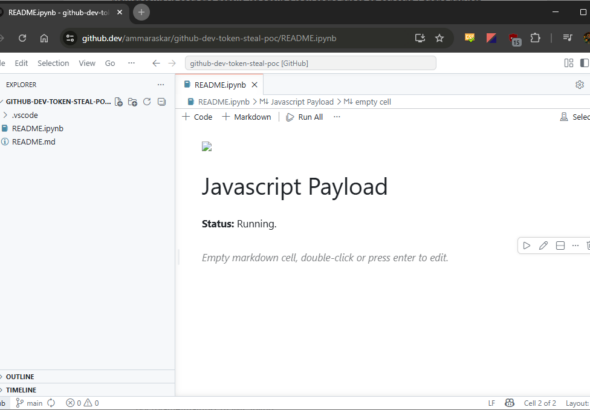Bookmark this page with star icon
This screenshot has width=590, height=410.
pos(439,38)
